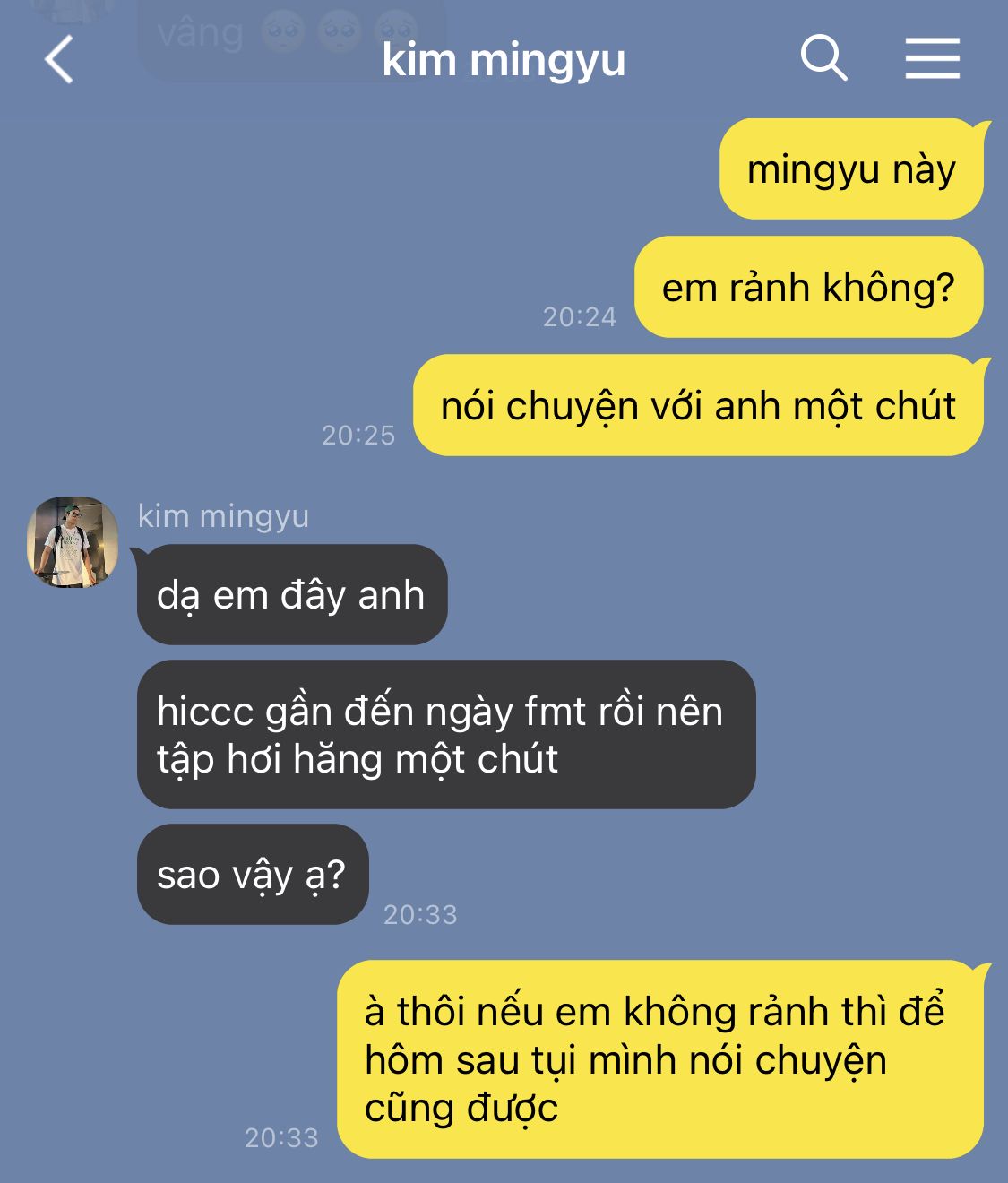1008x1183 pixels.
Task: Go back using the chevron arrow
Action: (x=58, y=60)
